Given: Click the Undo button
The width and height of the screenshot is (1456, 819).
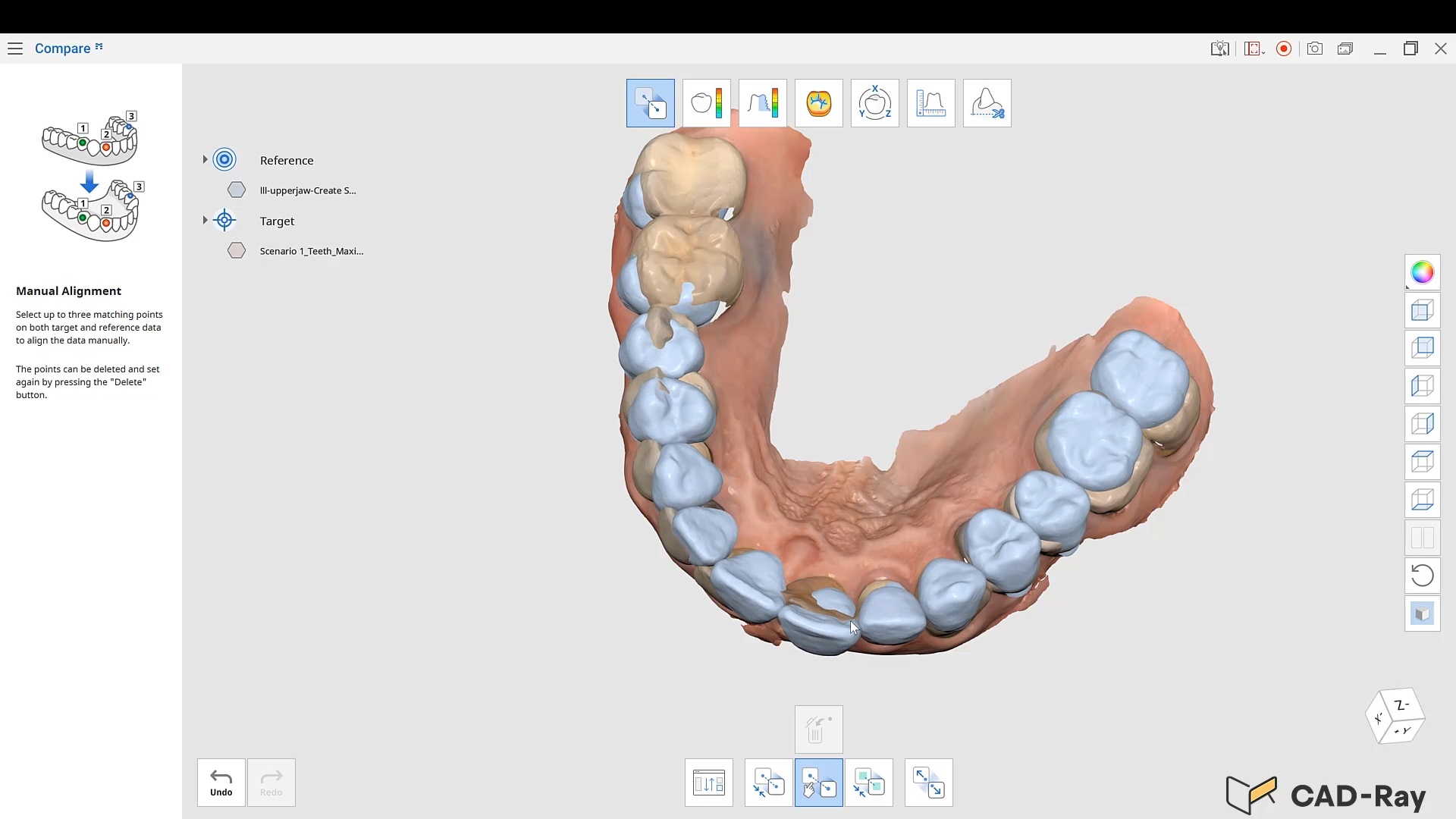Looking at the screenshot, I should click(x=221, y=783).
